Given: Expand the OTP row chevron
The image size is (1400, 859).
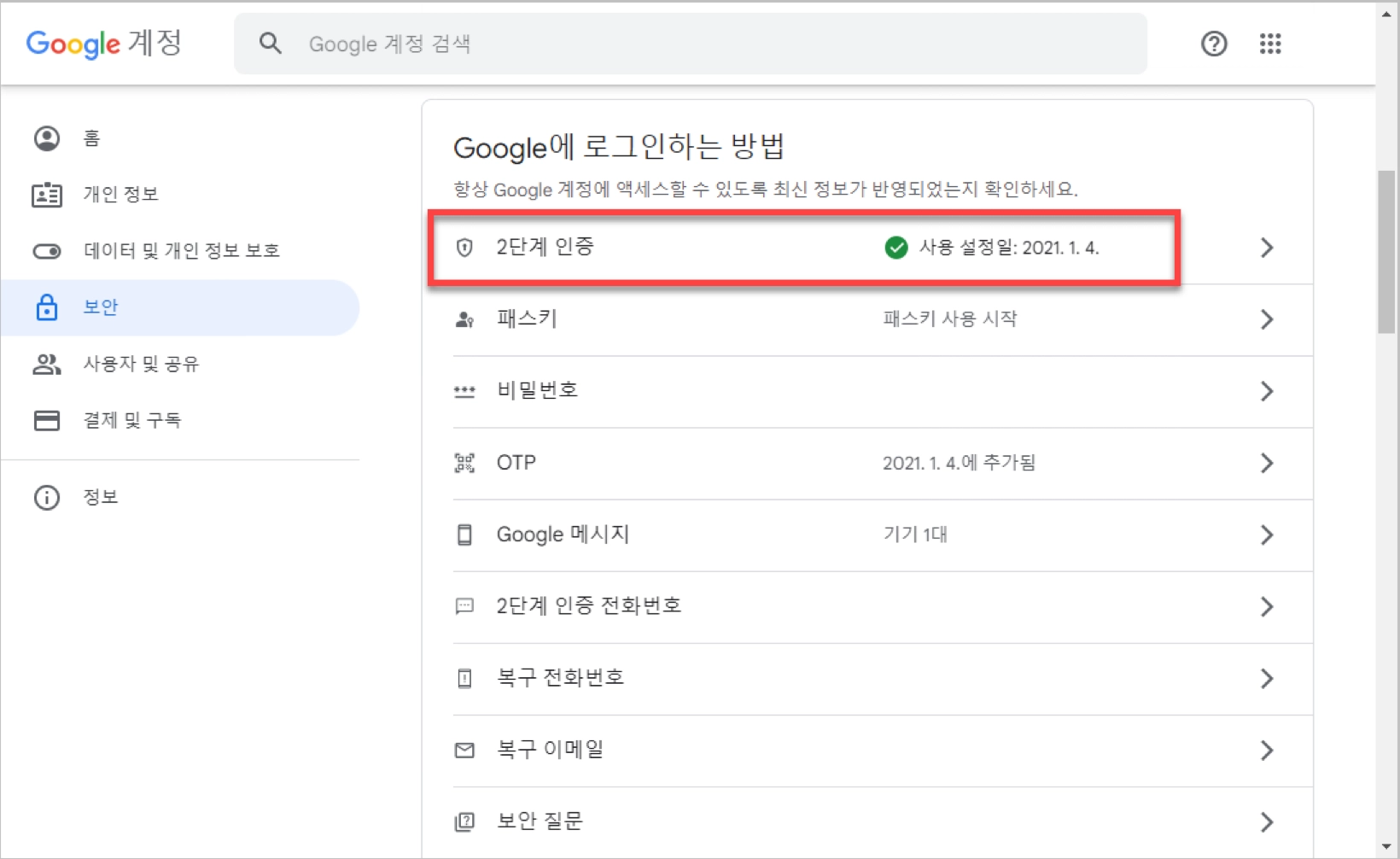Looking at the screenshot, I should (1267, 463).
